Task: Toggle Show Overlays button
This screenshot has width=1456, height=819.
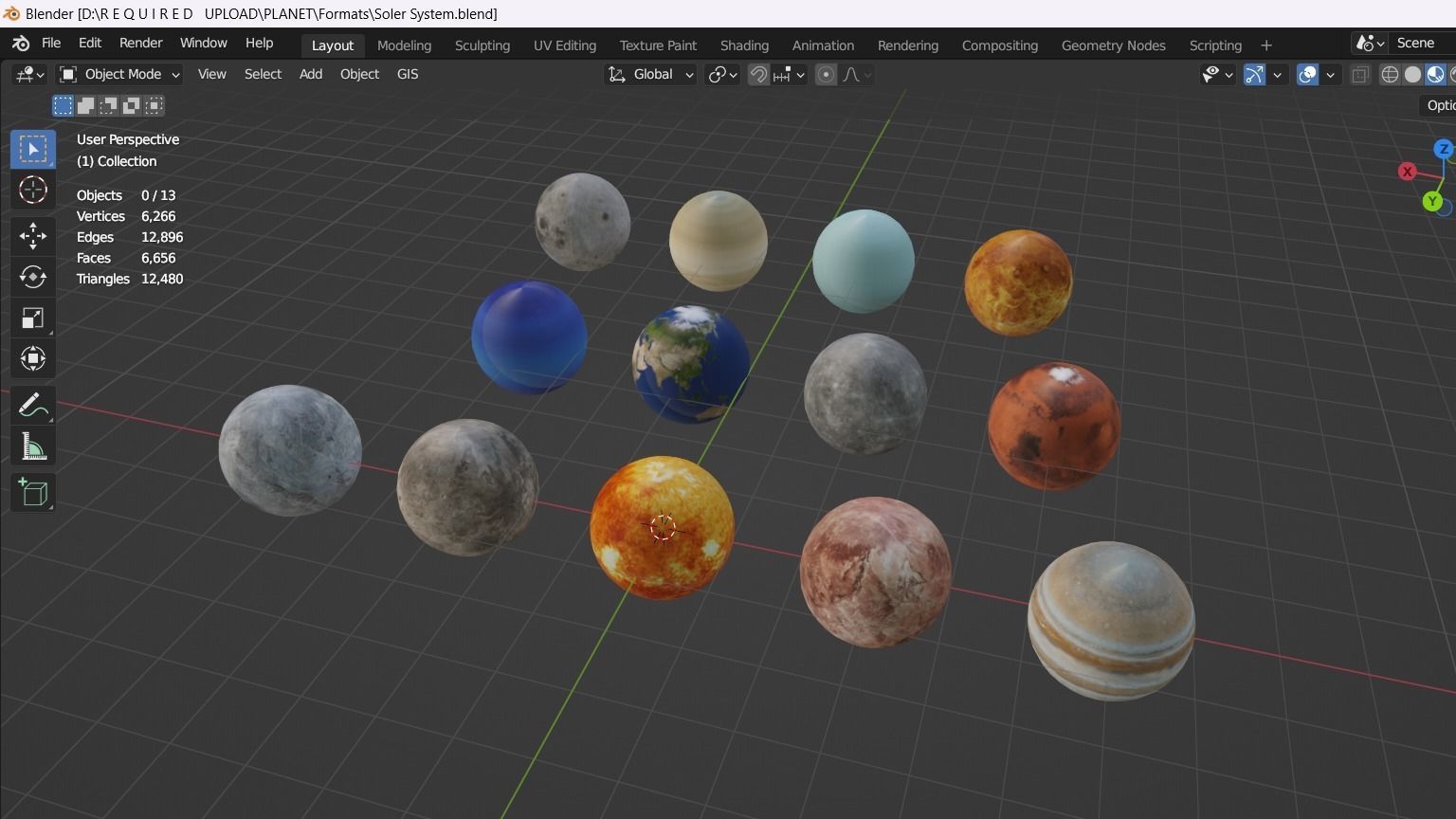Action: (1307, 75)
